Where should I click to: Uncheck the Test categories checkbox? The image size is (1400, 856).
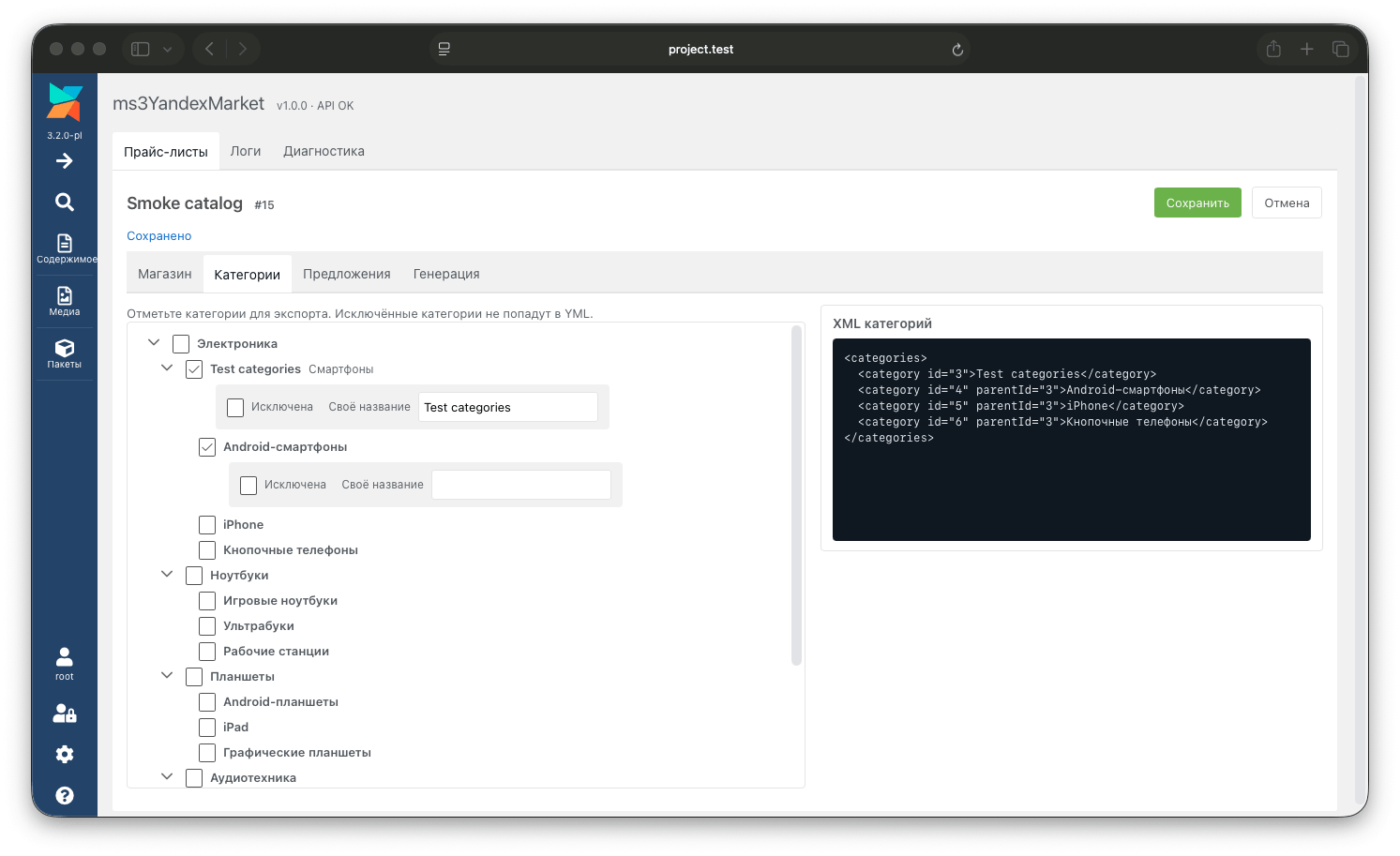(x=194, y=369)
